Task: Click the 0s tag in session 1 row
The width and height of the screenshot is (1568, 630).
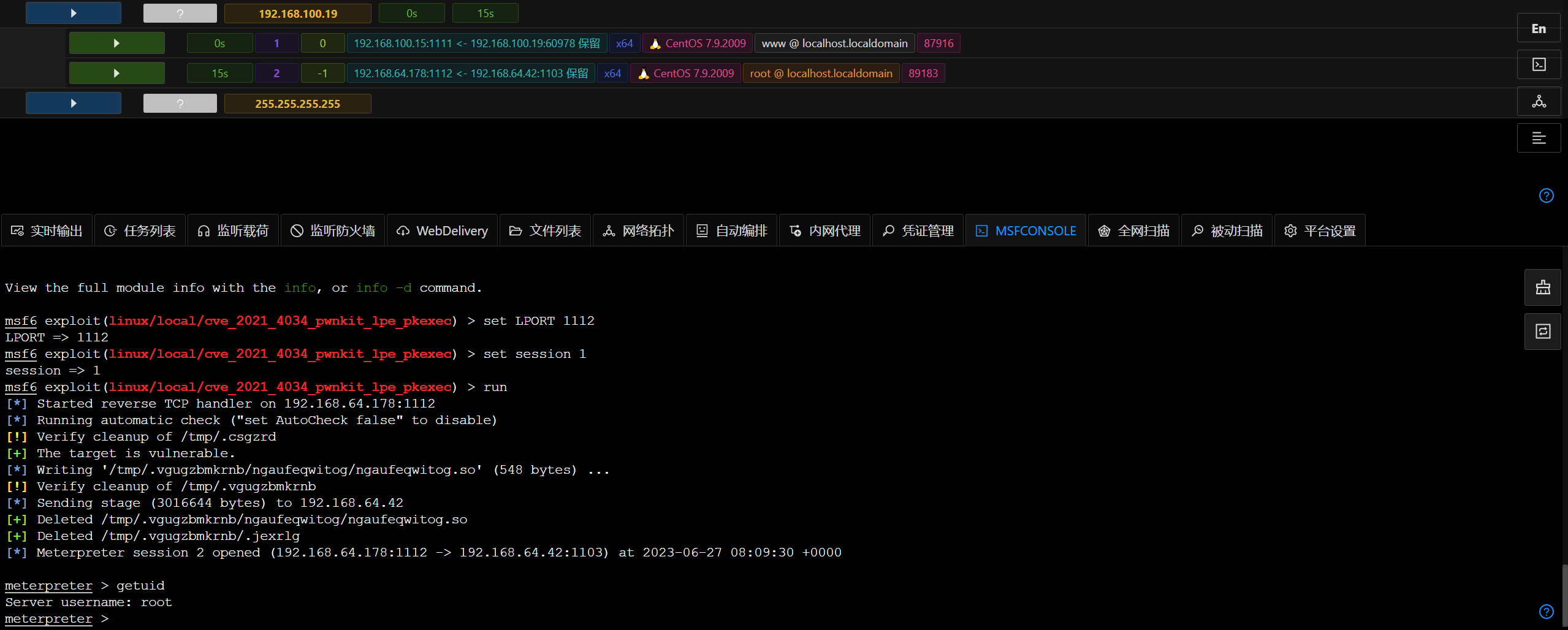Action: tap(220, 43)
